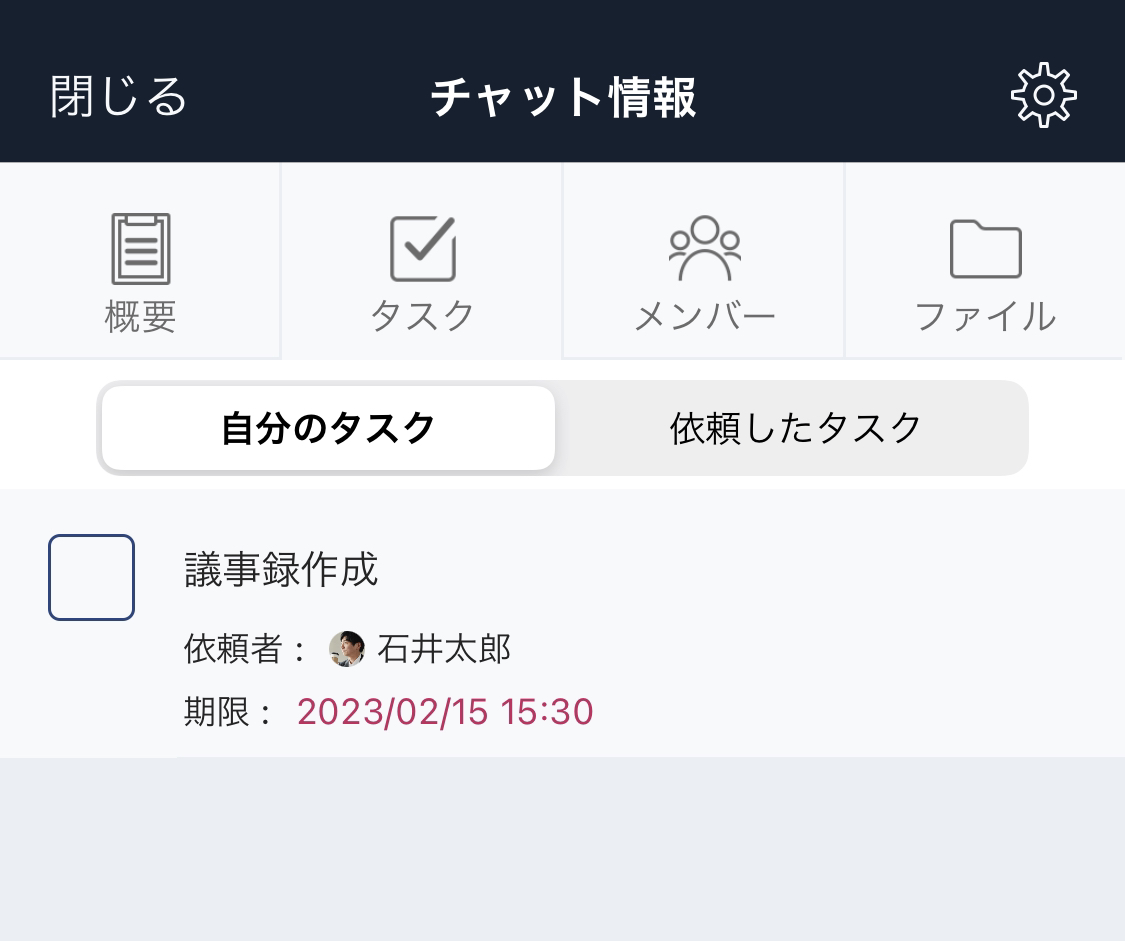Image resolution: width=1125 pixels, height=941 pixels.
Task: Tap the requester name 石井太郎
Action: click(x=443, y=648)
